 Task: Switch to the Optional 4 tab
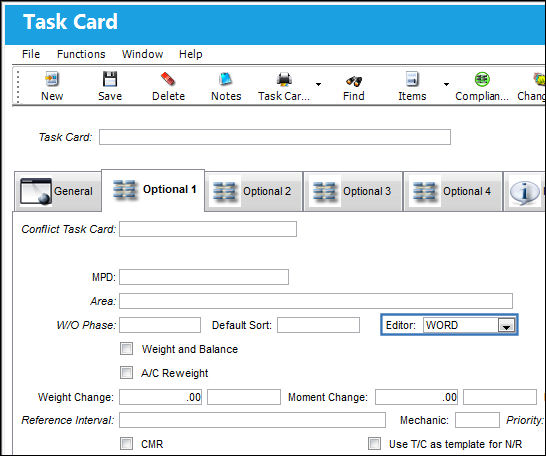453,191
